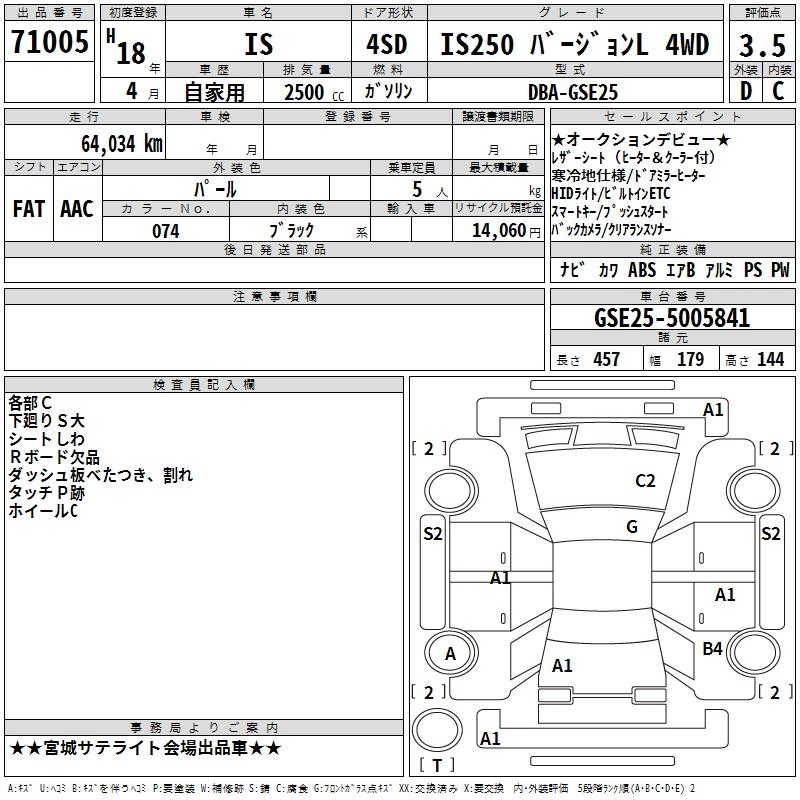Select the interior color ブラック
Viewport: 800px width, 800px height.
click(x=291, y=231)
